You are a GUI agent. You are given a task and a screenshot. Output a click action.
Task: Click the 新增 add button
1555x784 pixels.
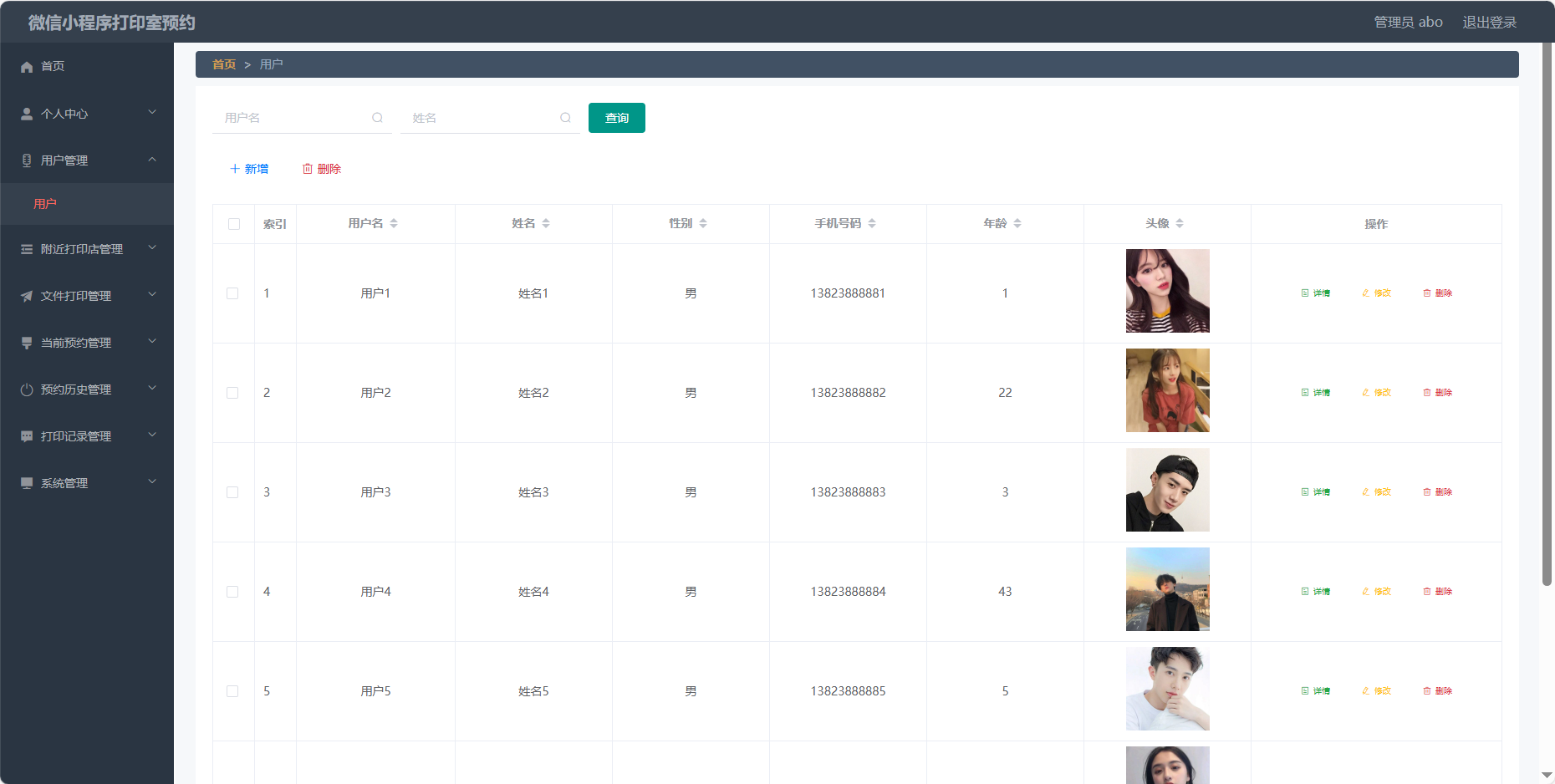coord(249,169)
